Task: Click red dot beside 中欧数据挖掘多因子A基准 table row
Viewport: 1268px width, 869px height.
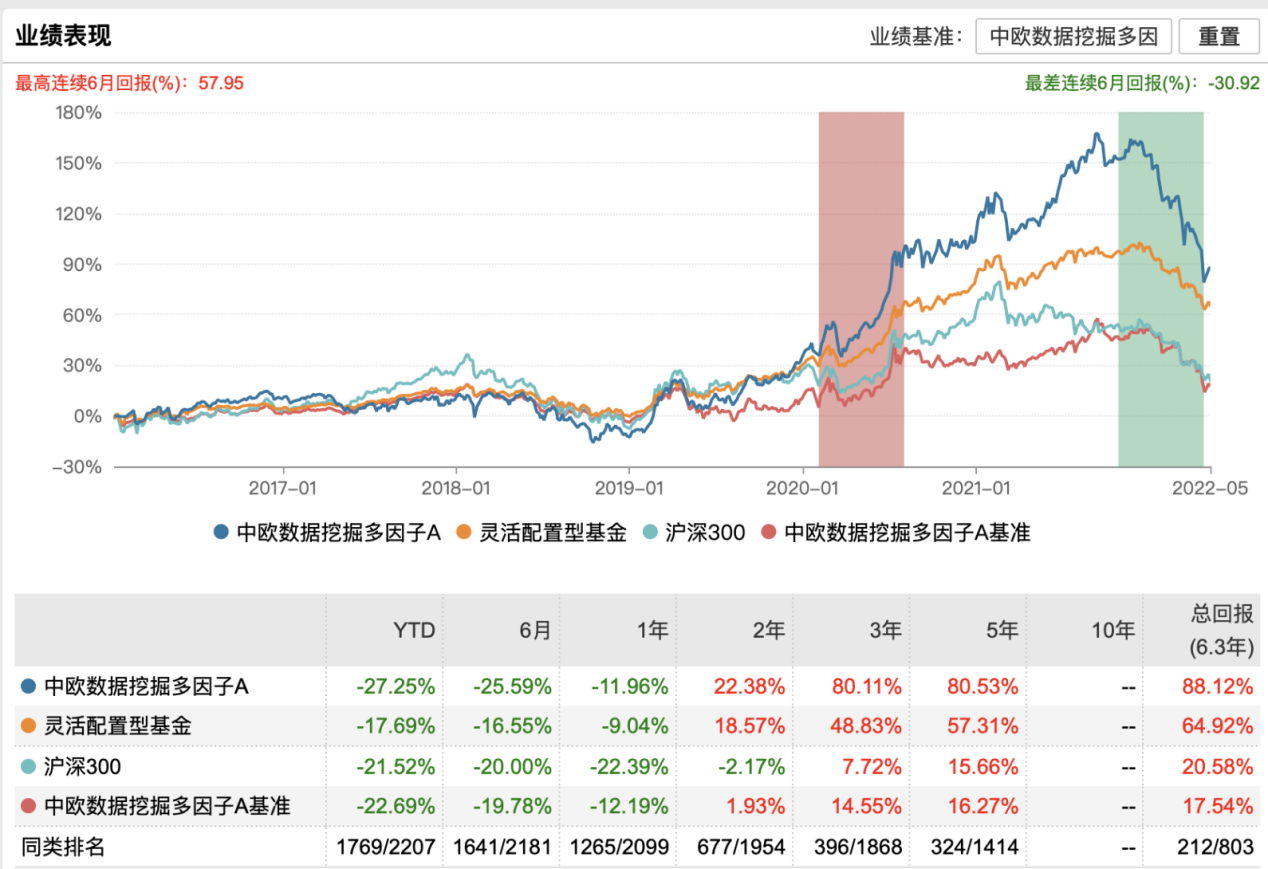Action: (28, 805)
